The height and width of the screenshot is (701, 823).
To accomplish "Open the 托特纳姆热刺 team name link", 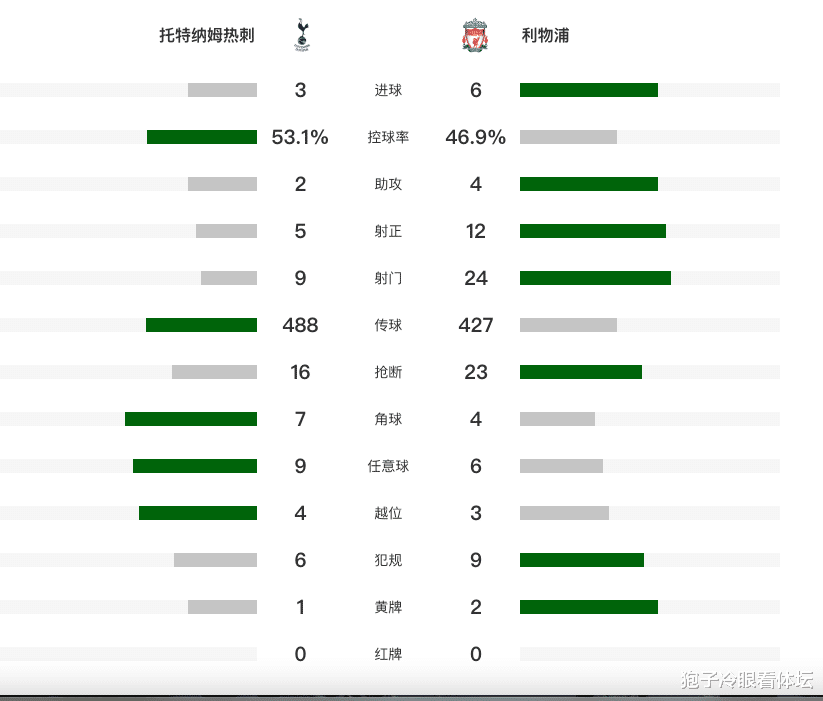I will click(x=207, y=35).
